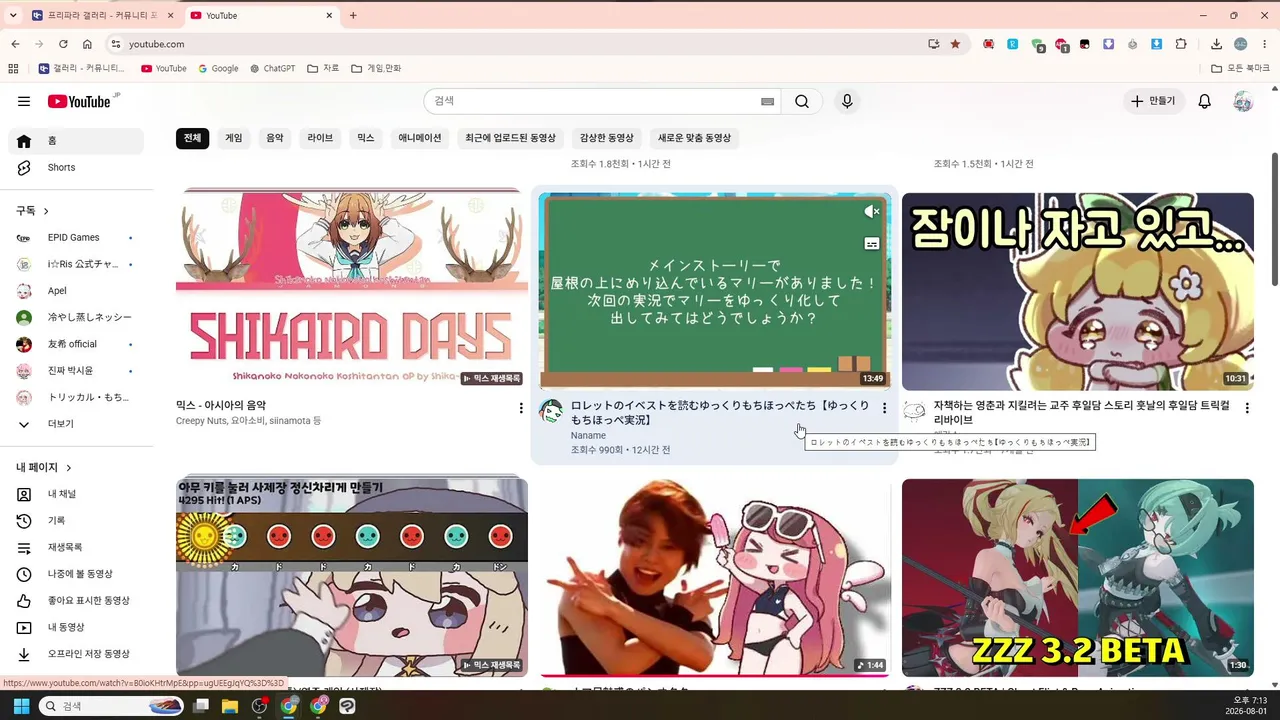Open 좋아요 표시한 동영상 list
The width and height of the screenshot is (1280, 720).
pyautogui.click(x=76, y=600)
